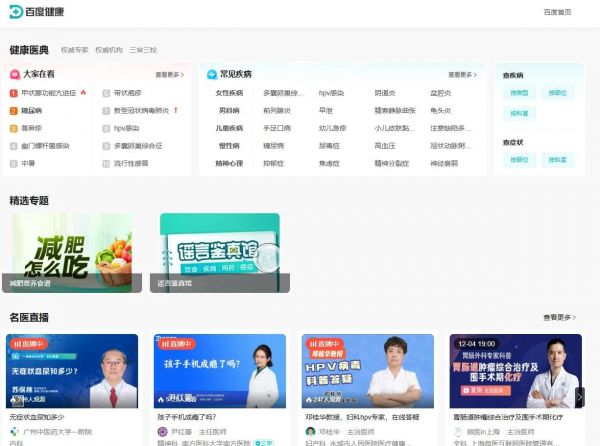Open 焦虑症 disease link
The width and height of the screenshot is (600, 446).
coord(329,163)
